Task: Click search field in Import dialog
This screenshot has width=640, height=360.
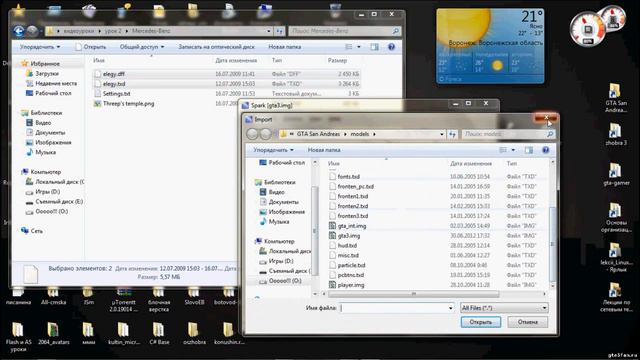Action: click(x=508, y=134)
